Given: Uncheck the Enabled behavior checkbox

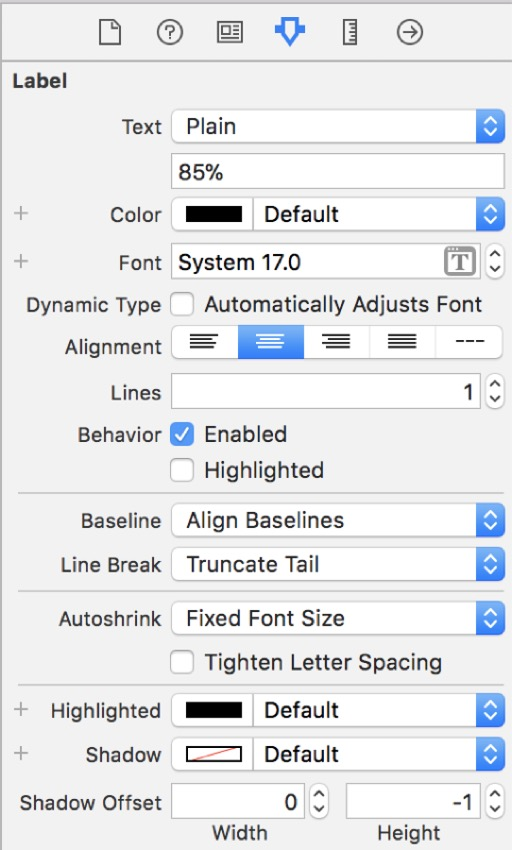Looking at the screenshot, I should (182, 435).
